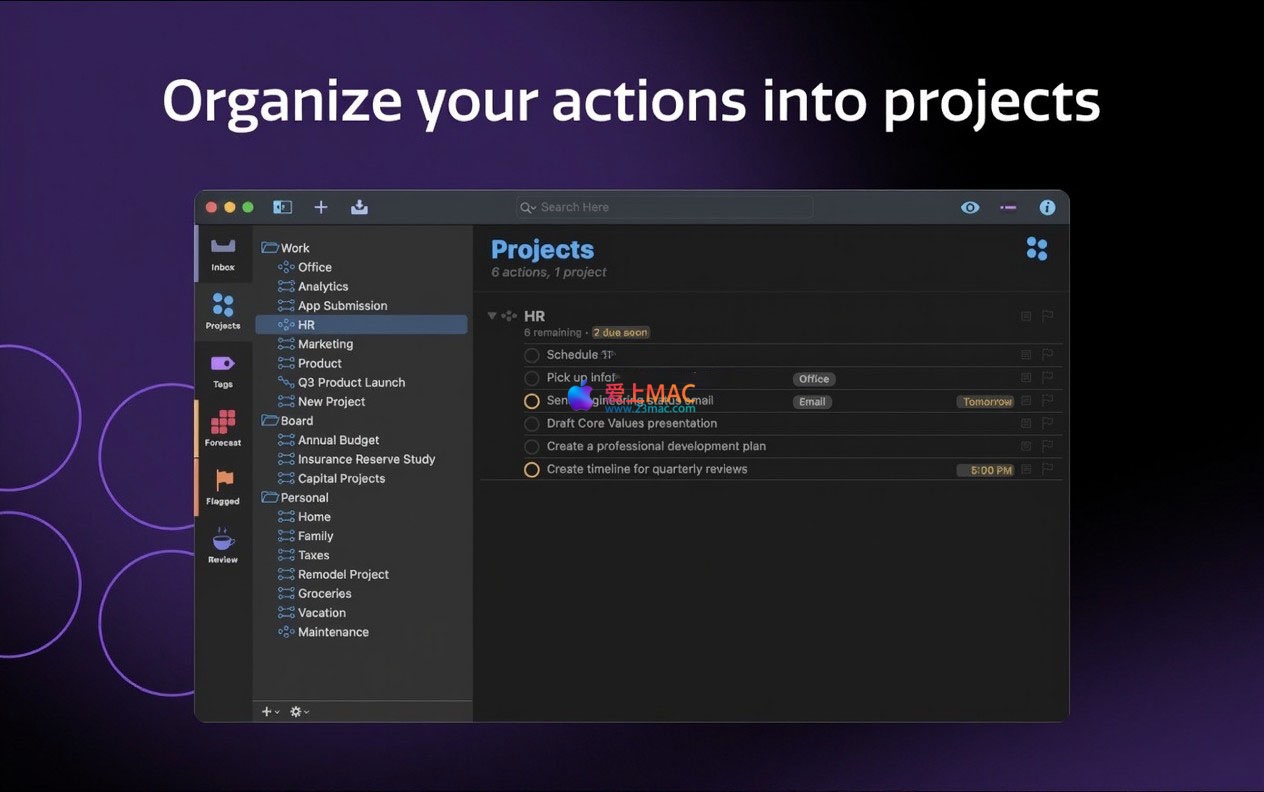Open the Forecast perspective

(223, 428)
